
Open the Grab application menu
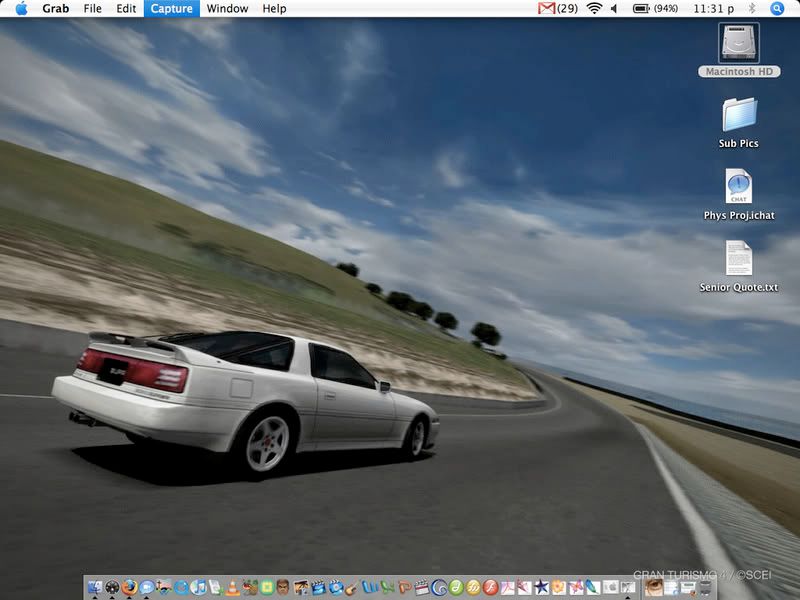pos(56,9)
